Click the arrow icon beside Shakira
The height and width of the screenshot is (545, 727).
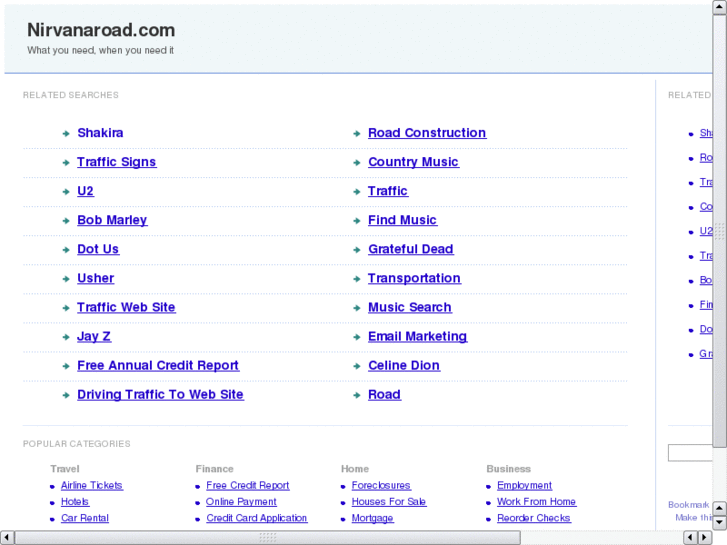pyautogui.click(x=66, y=134)
